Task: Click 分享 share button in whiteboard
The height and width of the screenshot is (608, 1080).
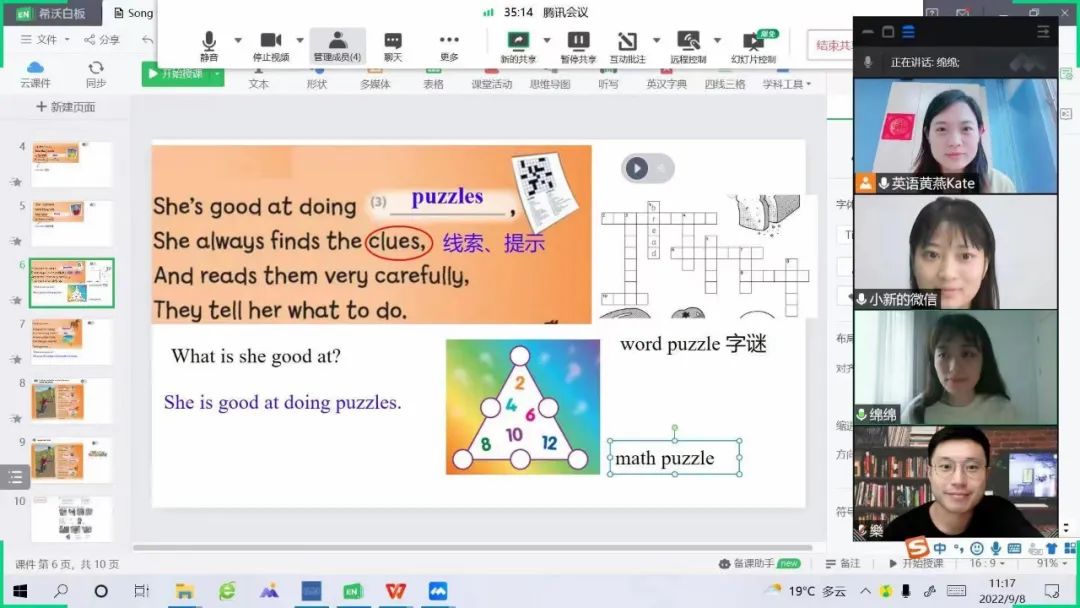Action: (x=102, y=39)
